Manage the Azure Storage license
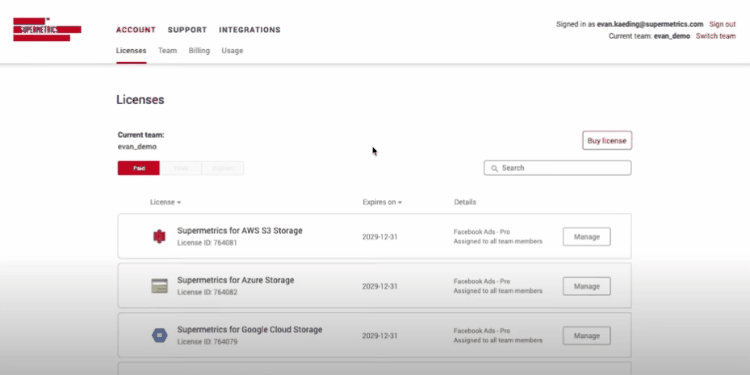 coord(587,286)
